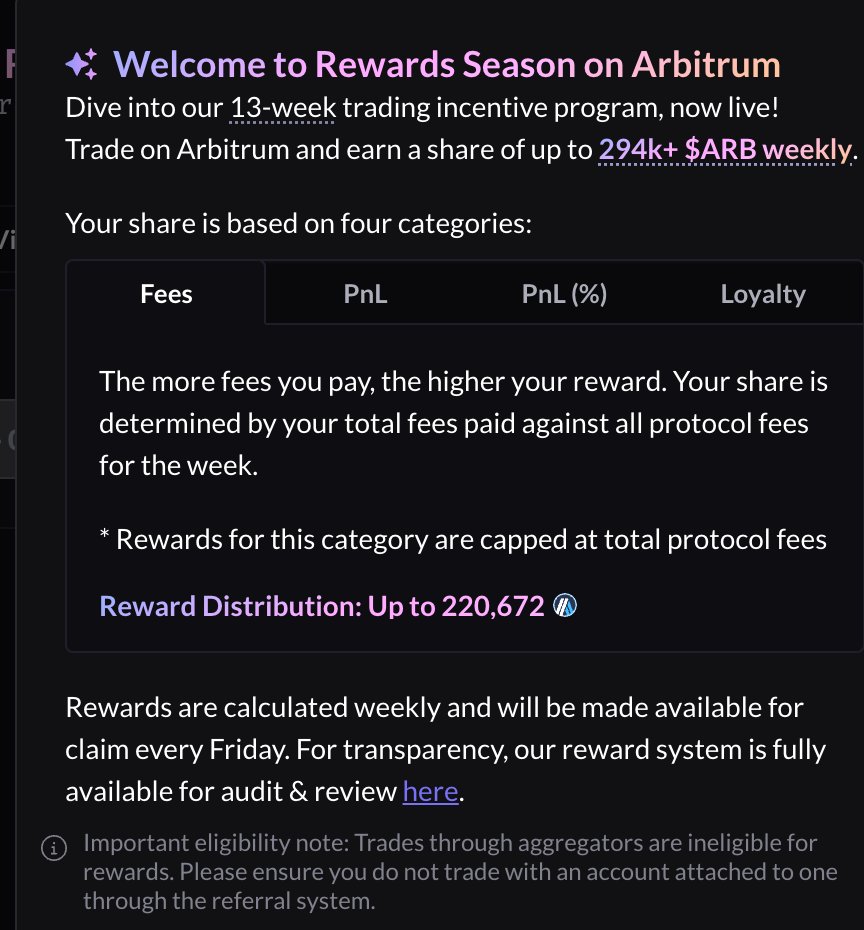Switch to the PnL tab

point(365,294)
